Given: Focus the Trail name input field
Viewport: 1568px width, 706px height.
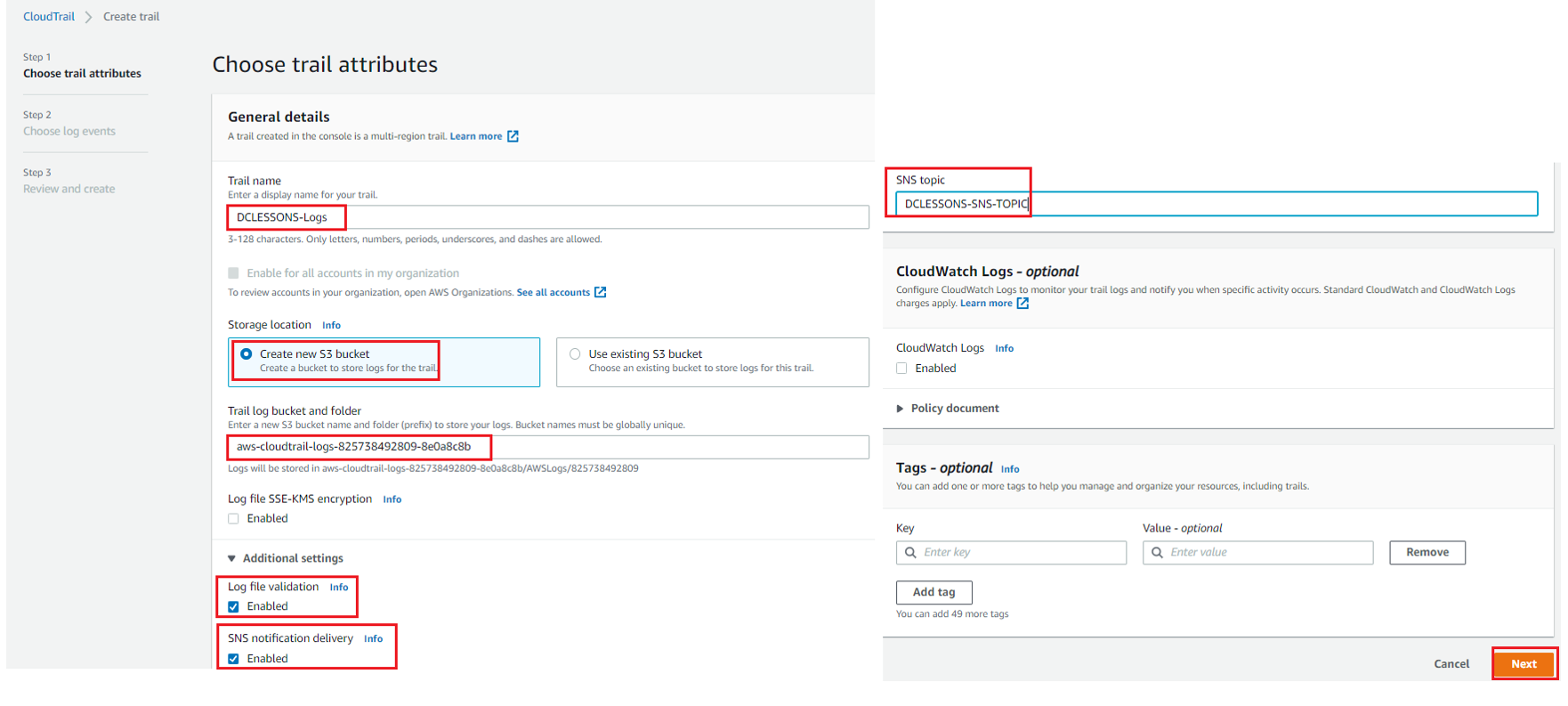Looking at the screenshot, I should [x=548, y=217].
